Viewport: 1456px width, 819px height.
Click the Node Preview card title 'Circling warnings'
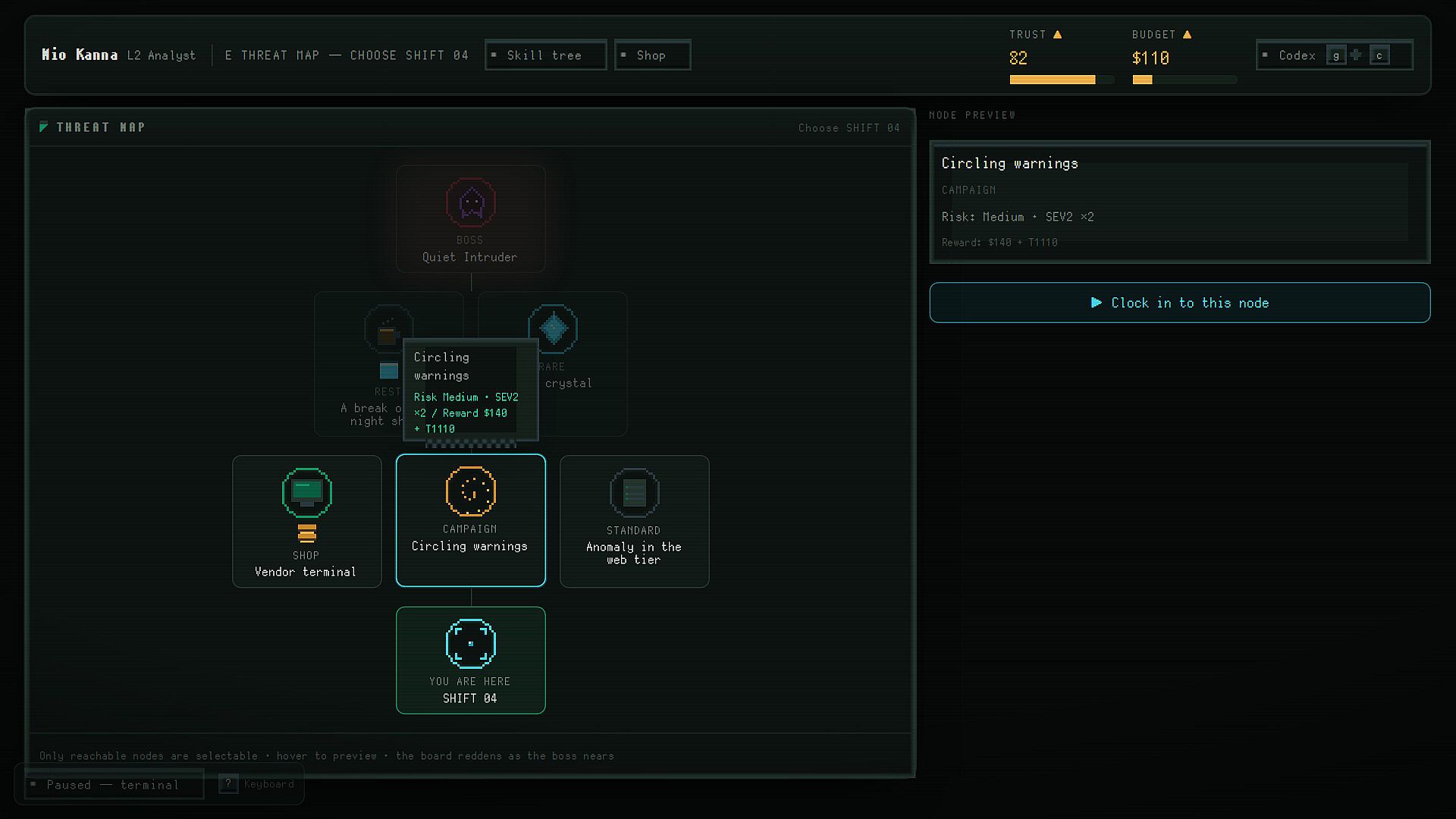1009,163
